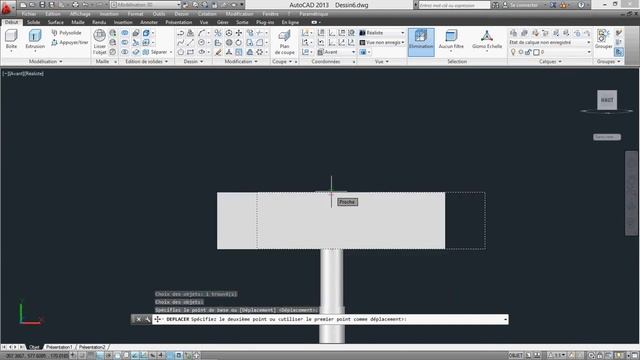The width and height of the screenshot is (640, 360).
Task: Click the Effacer eraser tool in Modification panel
Action: pyautogui.click(x=218, y=52)
